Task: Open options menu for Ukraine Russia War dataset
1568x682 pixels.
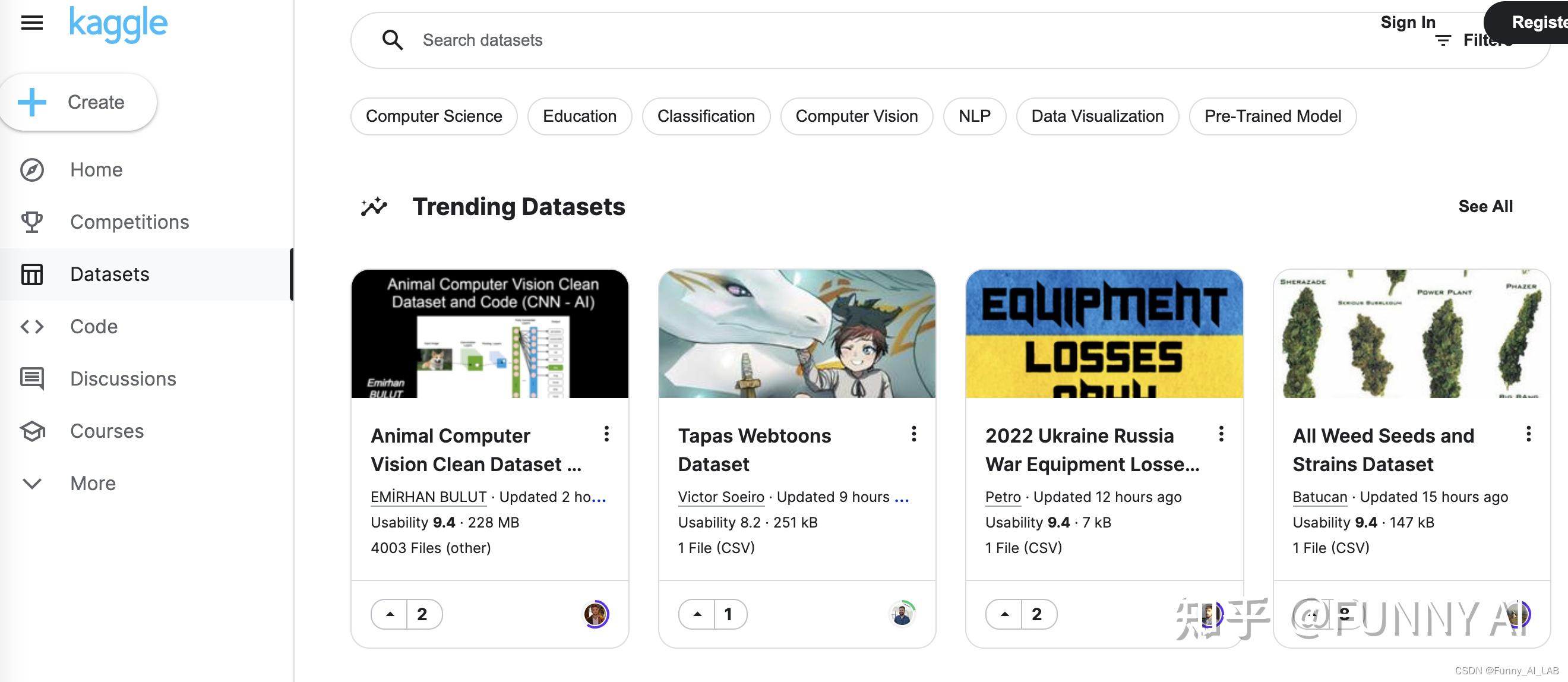Action: pos(1221,434)
